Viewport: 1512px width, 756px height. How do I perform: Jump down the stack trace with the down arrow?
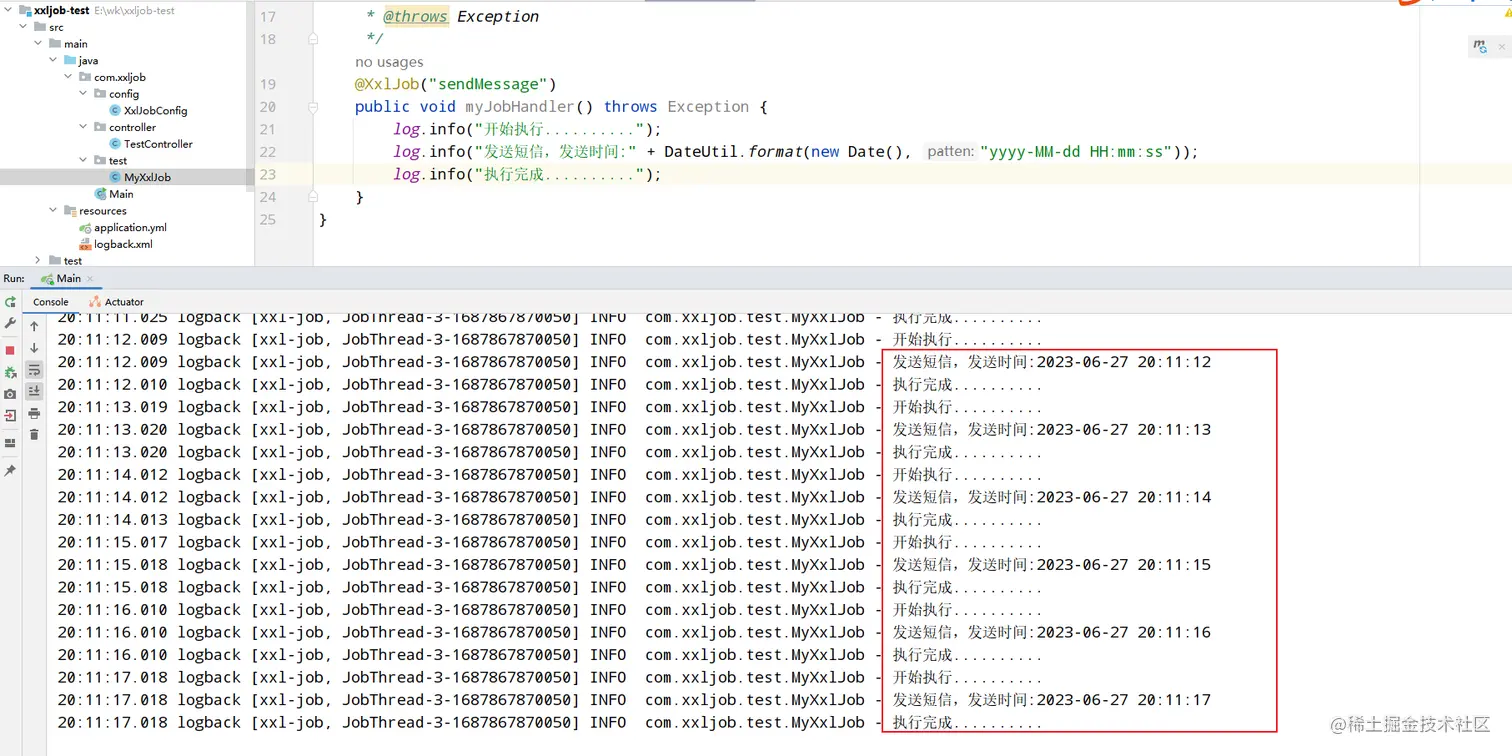click(x=34, y=348)
